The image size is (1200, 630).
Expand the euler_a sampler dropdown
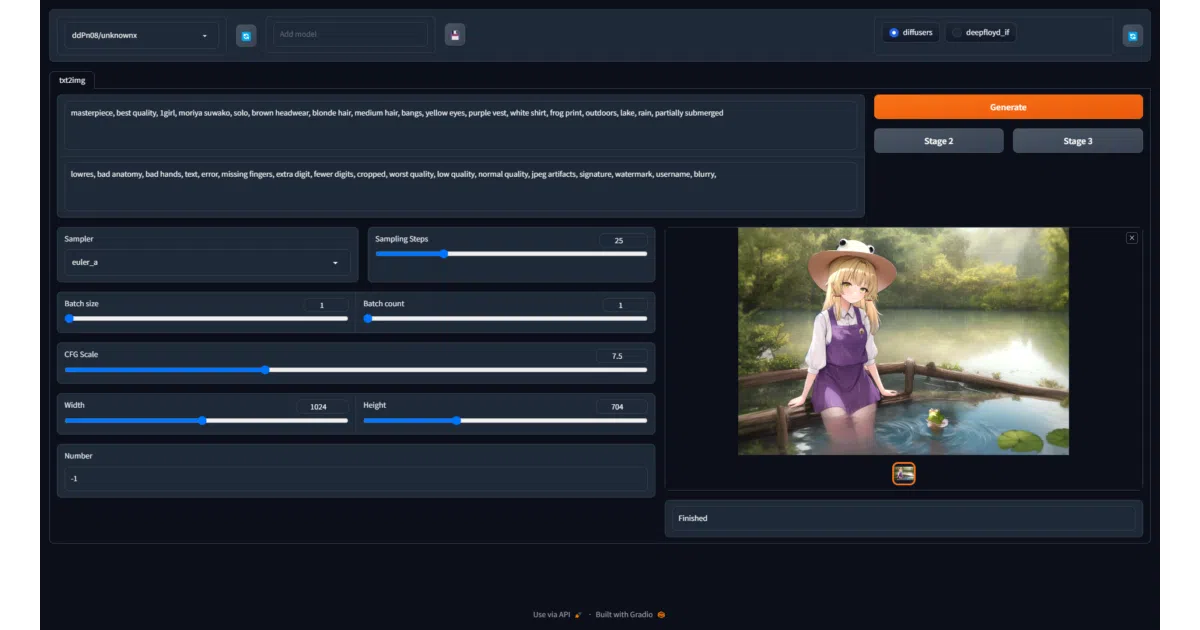click(207, 262)
